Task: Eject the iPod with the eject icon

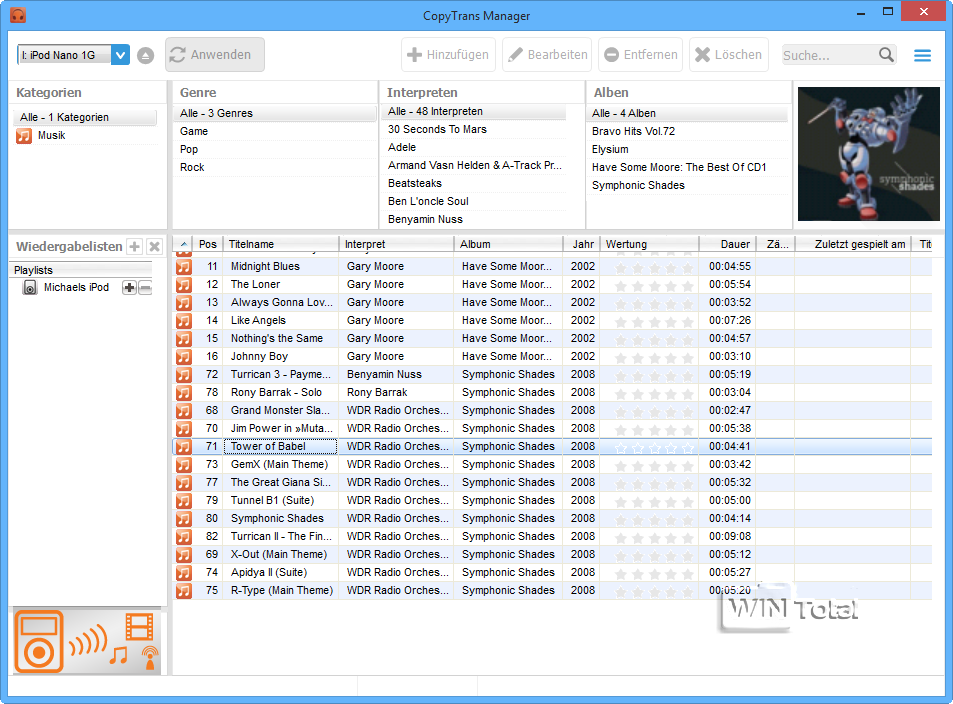Action: [146, 55]
